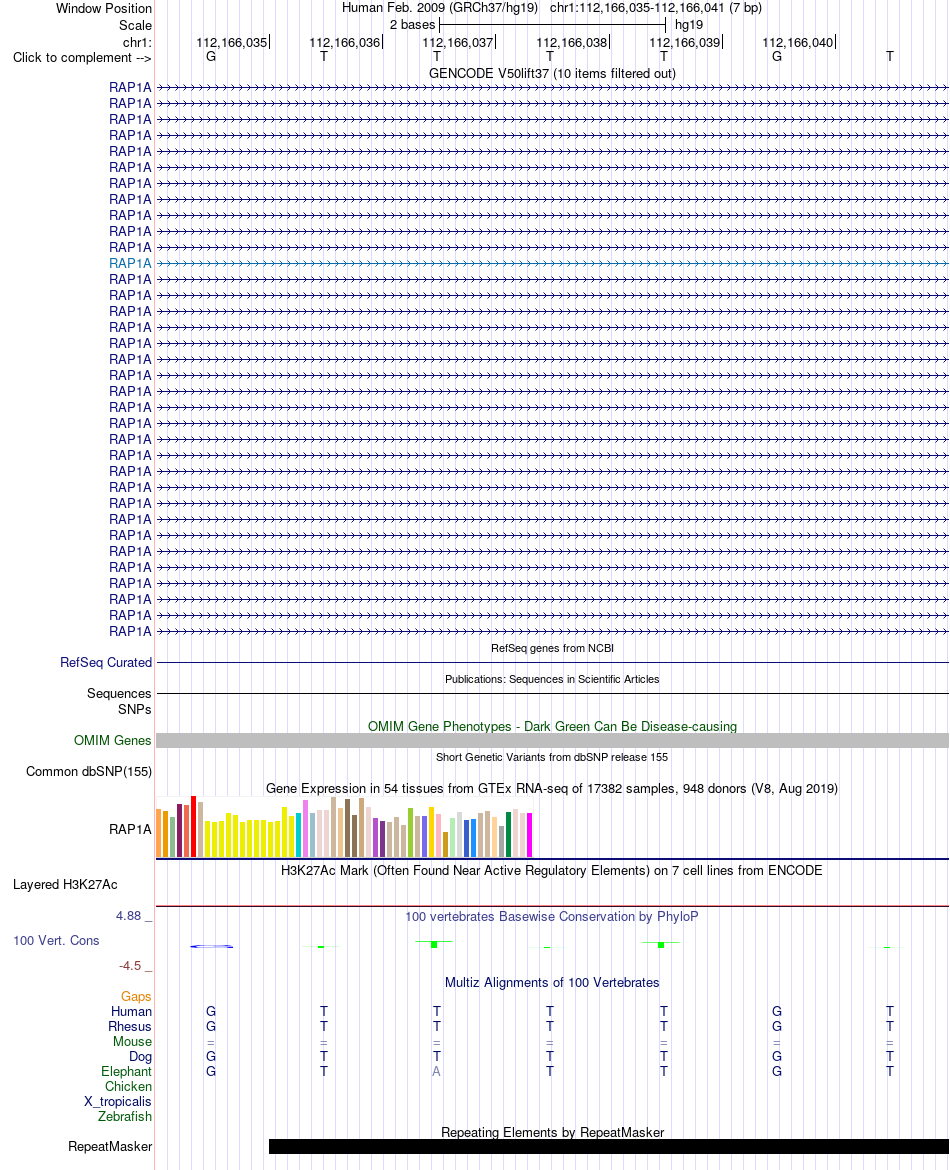Click the 100 Vert. Cons label
This screenshot has width=950, height=1170.
click(56, 941)
